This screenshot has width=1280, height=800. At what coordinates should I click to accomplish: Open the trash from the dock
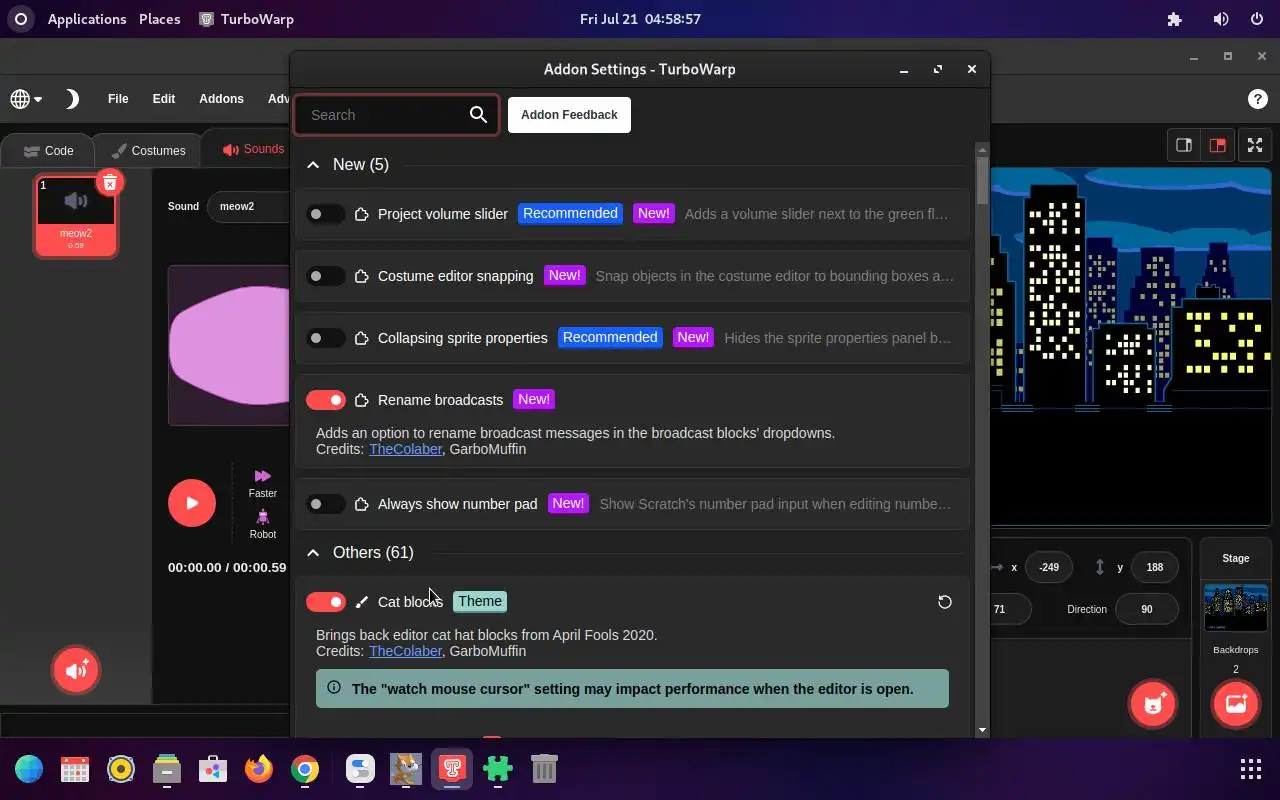pos(543,769)
